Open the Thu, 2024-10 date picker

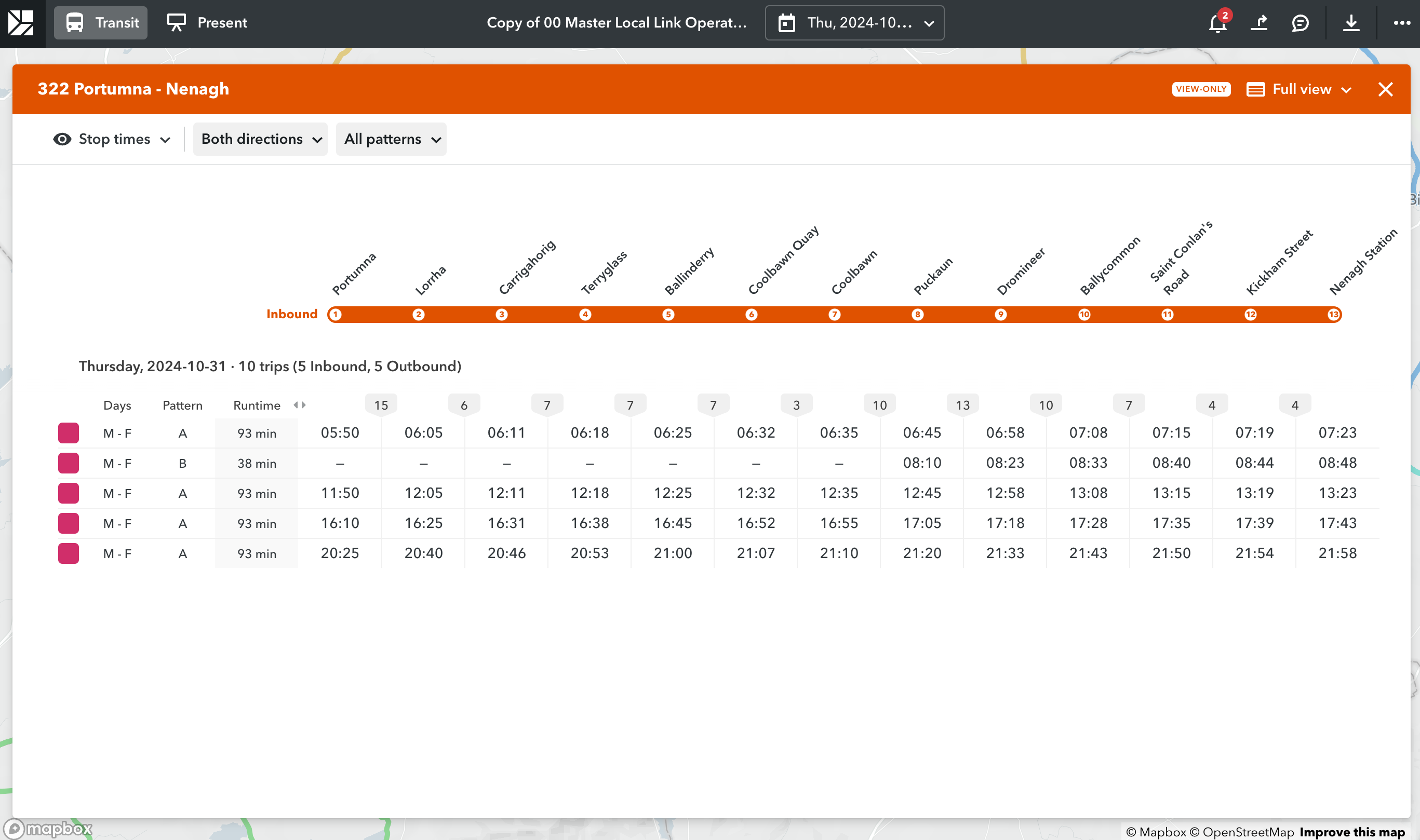(854, 23)
